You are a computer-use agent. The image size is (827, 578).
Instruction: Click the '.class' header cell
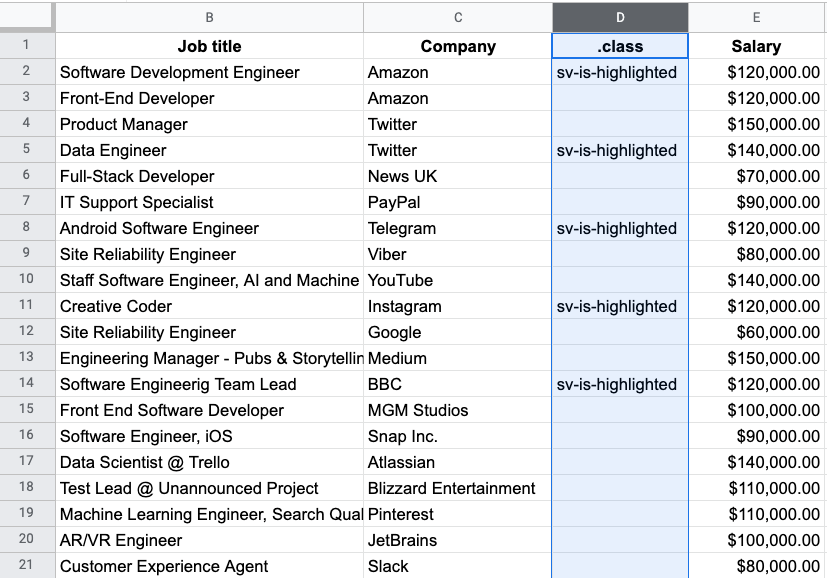click(x=619, y=46)
